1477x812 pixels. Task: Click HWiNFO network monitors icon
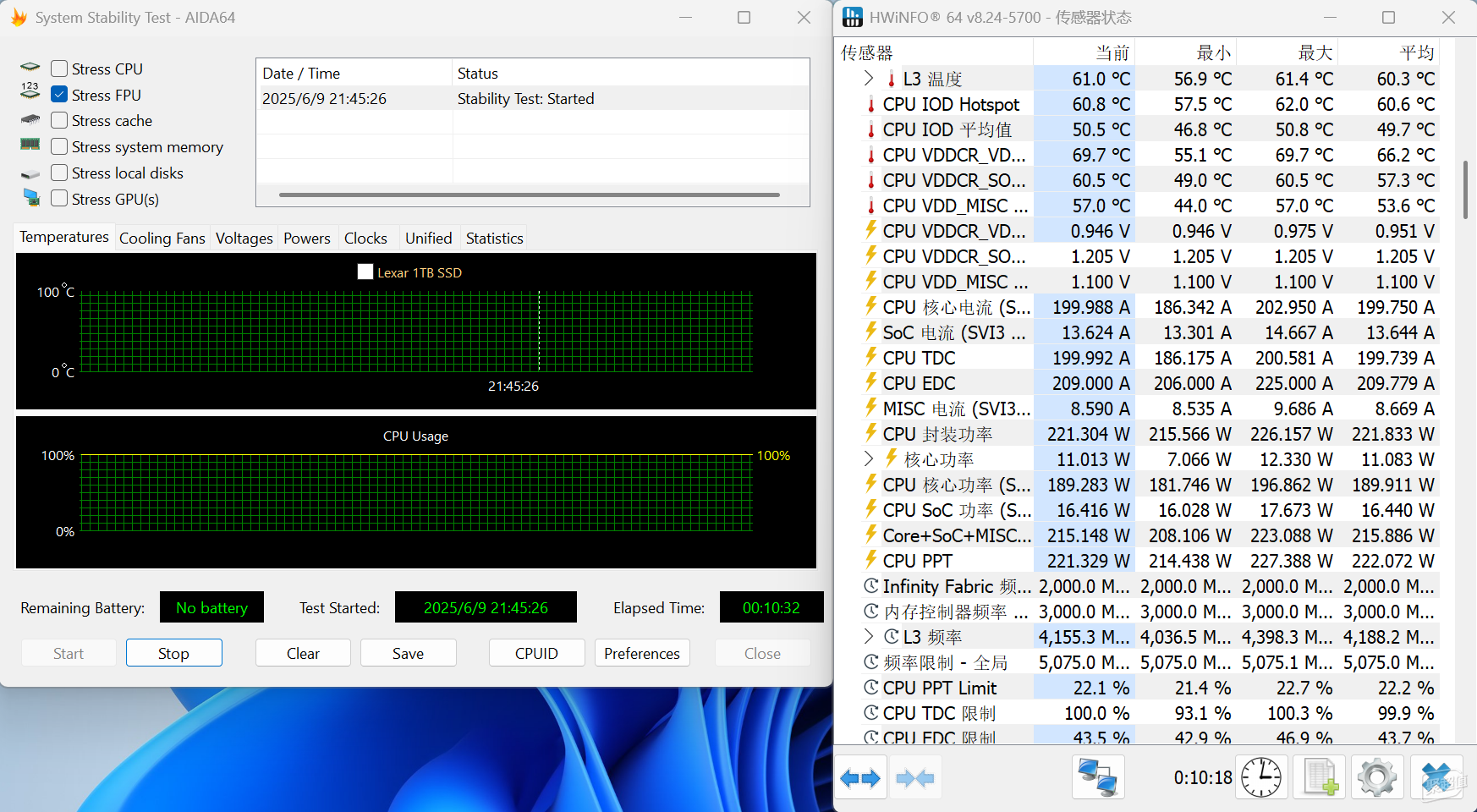click(x=1098, y=777)
